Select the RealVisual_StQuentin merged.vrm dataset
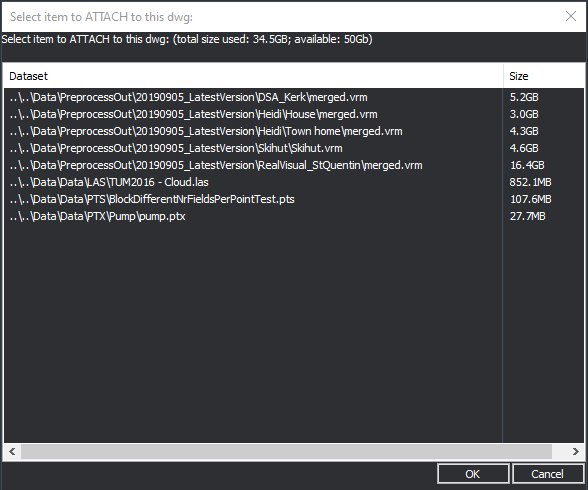Viewport: 588px width, 490px height. pos(216,165)
